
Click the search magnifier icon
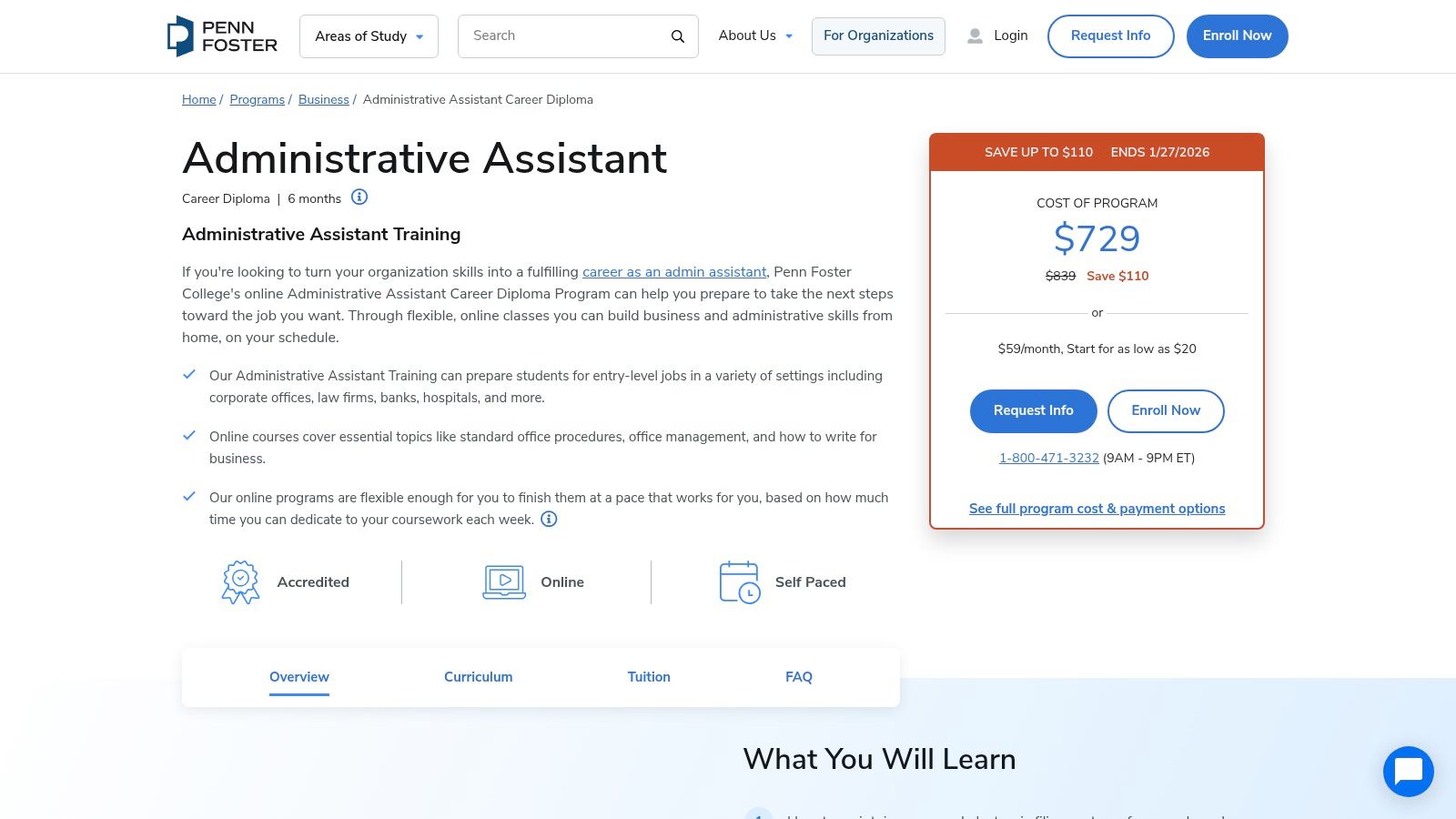point(678,36)
